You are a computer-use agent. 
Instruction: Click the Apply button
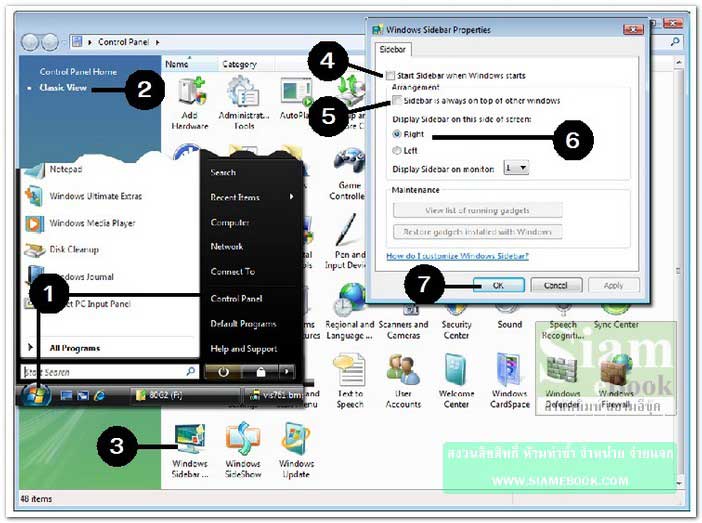tap(613, 285)
